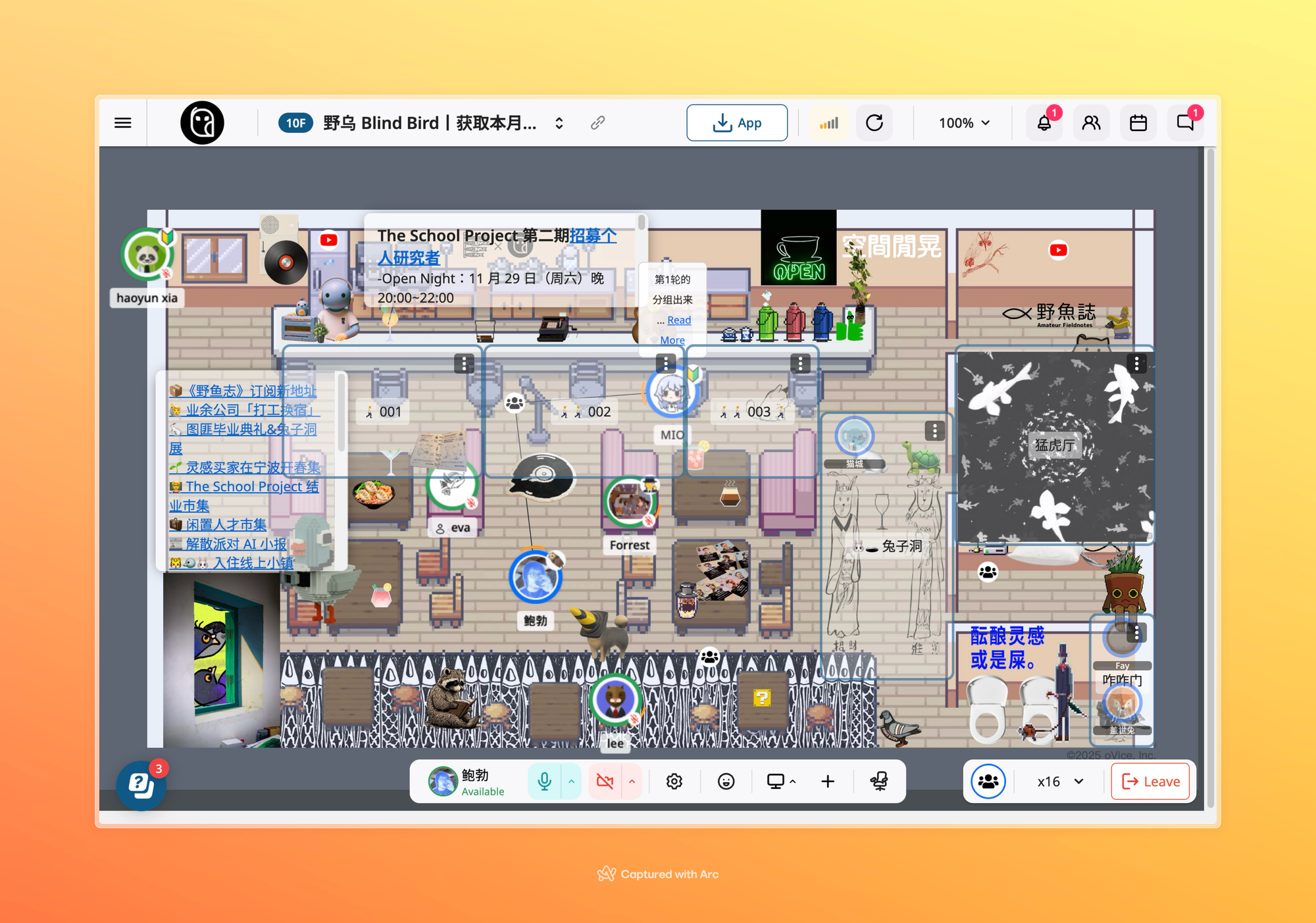This screenshot has height=923, width=1316.
Task: Click the Leave button
Action: [1150, 781]
